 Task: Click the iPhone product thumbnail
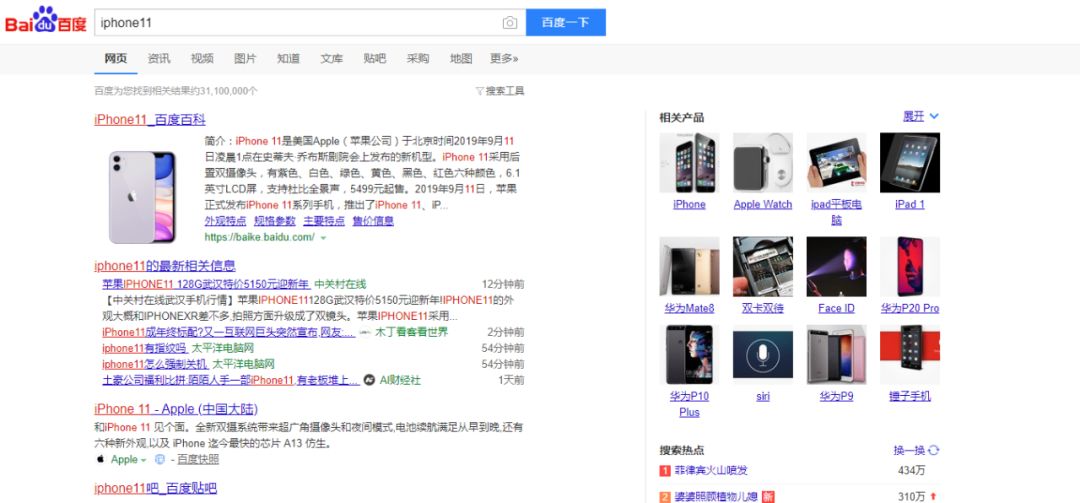pos(689,163)
